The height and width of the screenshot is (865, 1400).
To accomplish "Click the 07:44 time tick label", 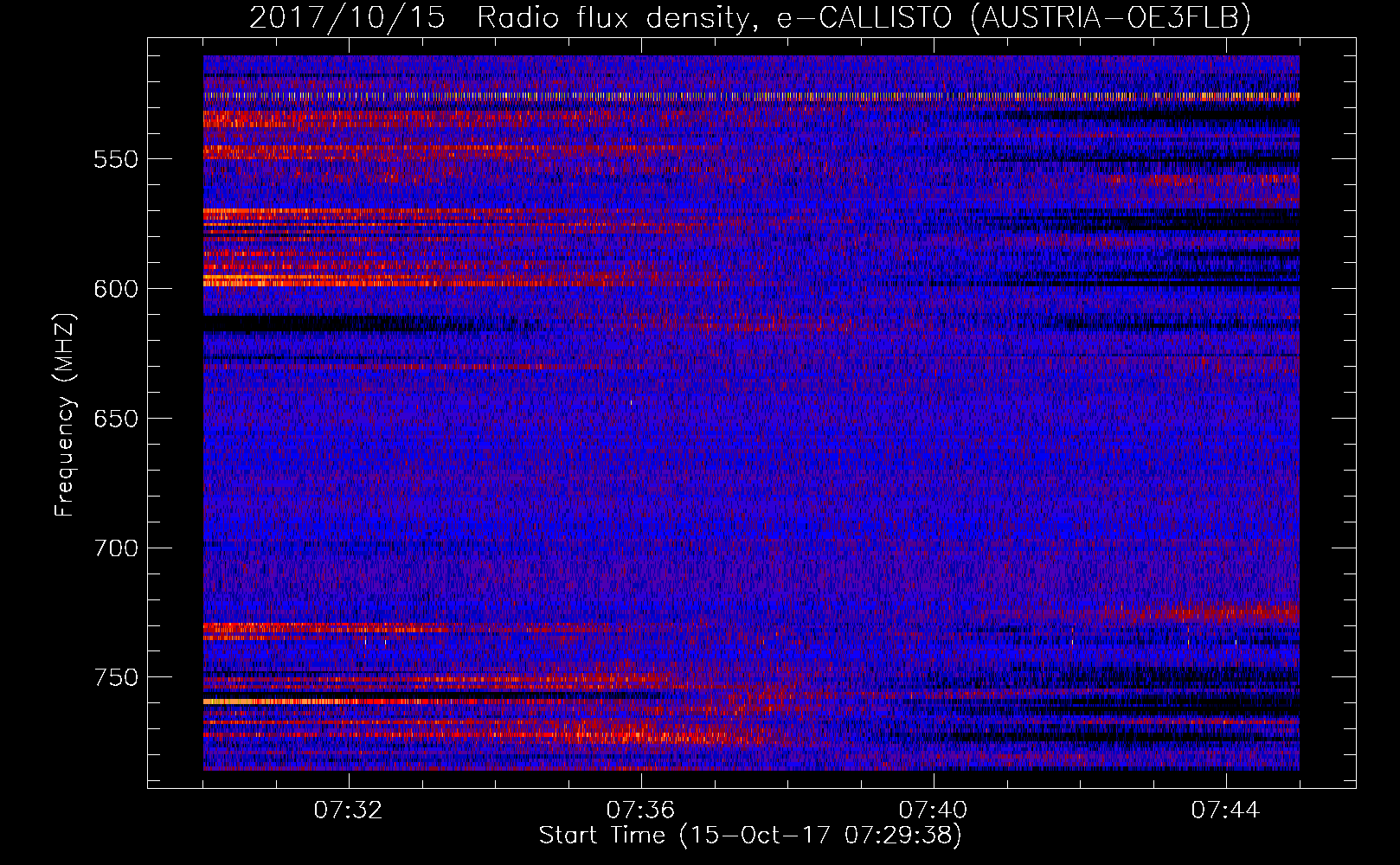I will pyautogui.click(x=1225, y=811).
